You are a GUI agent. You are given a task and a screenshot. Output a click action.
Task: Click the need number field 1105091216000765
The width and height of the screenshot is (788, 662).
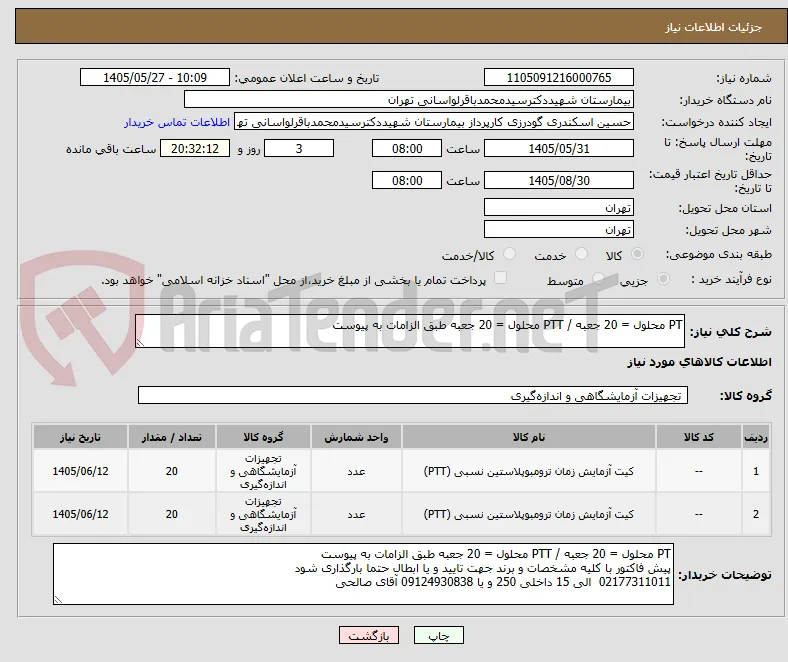point(558,77)
